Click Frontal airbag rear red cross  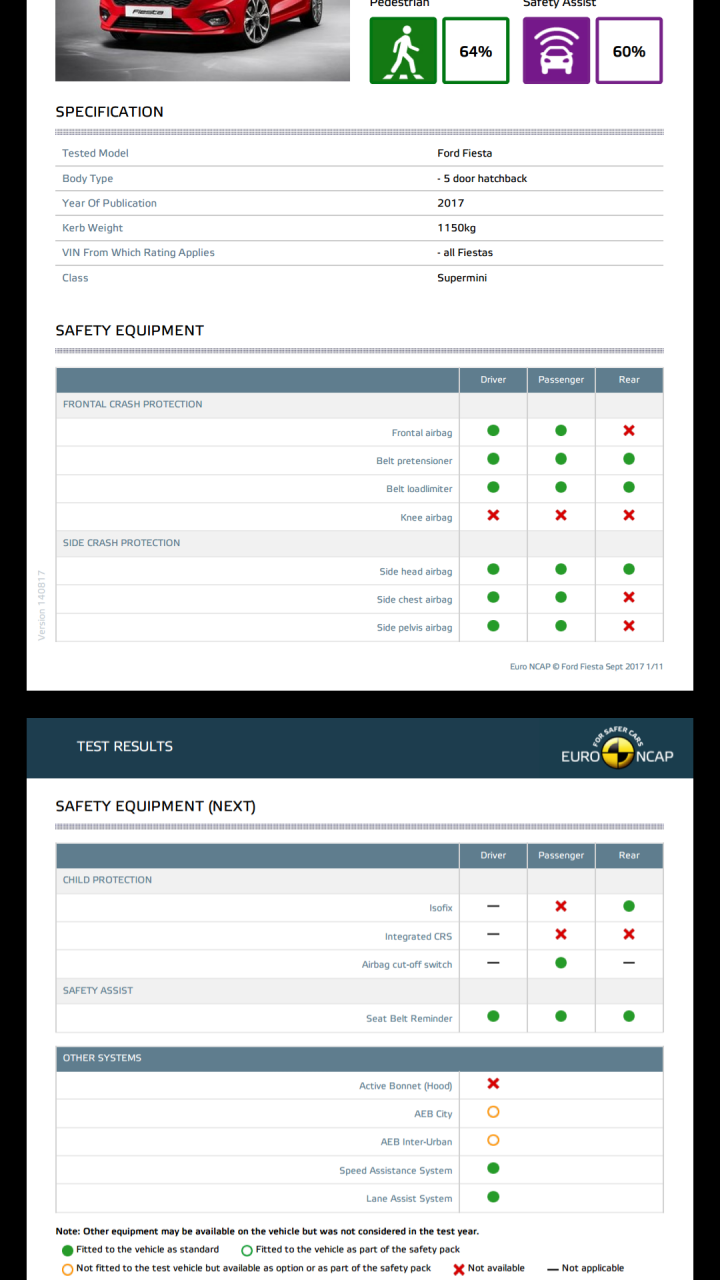[x=629, y=431]
